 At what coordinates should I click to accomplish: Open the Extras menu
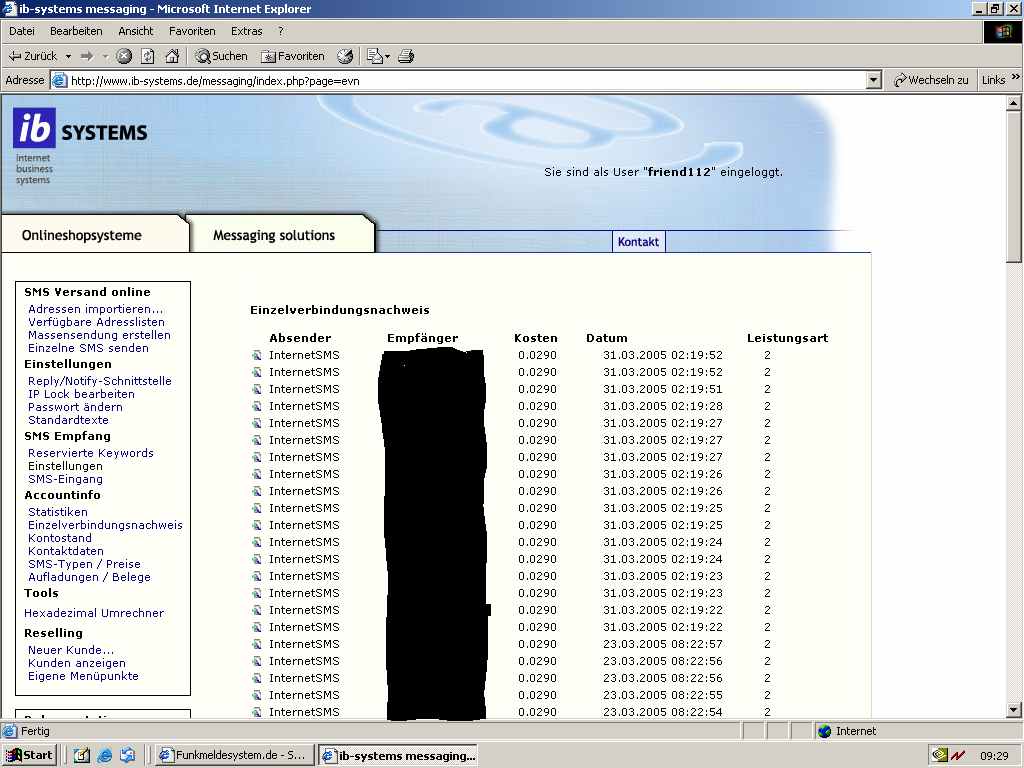(x=246, y=31)
